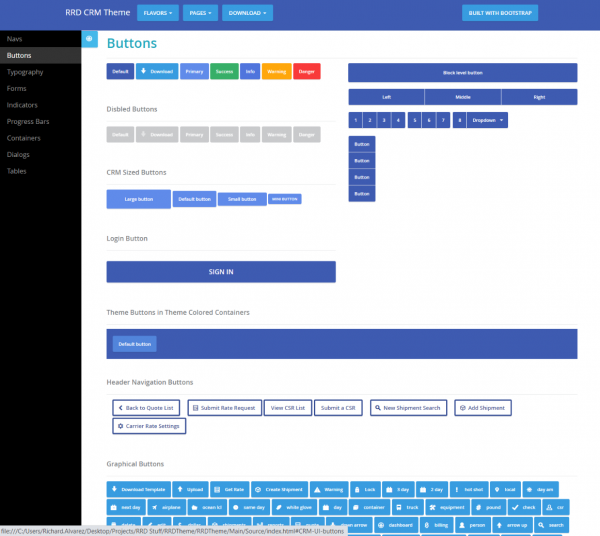Open the Progress Bars sidebar item
This screenshot has width=600, height=536.
click(x=28, y=121)
